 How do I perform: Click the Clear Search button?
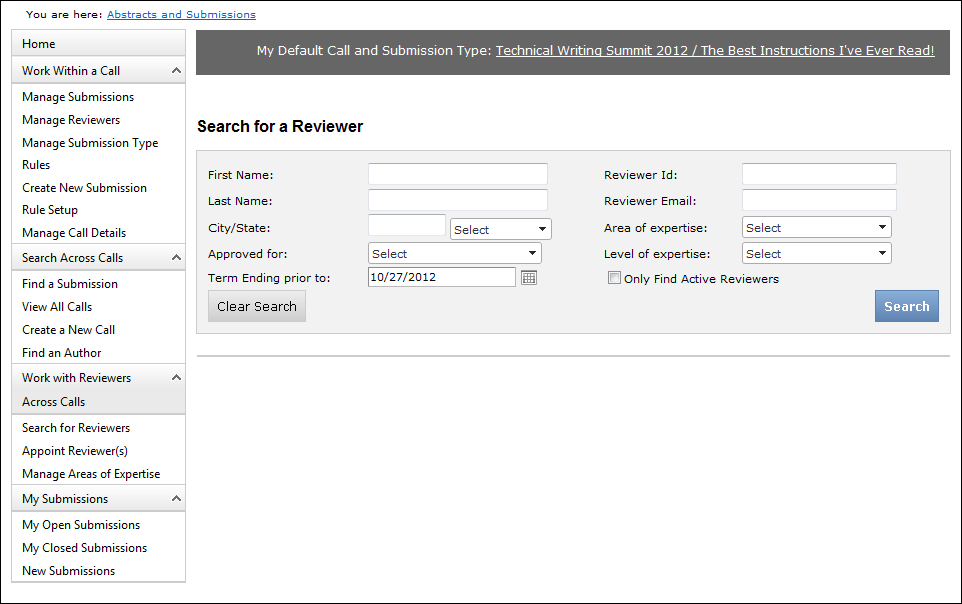coord(256,306)
